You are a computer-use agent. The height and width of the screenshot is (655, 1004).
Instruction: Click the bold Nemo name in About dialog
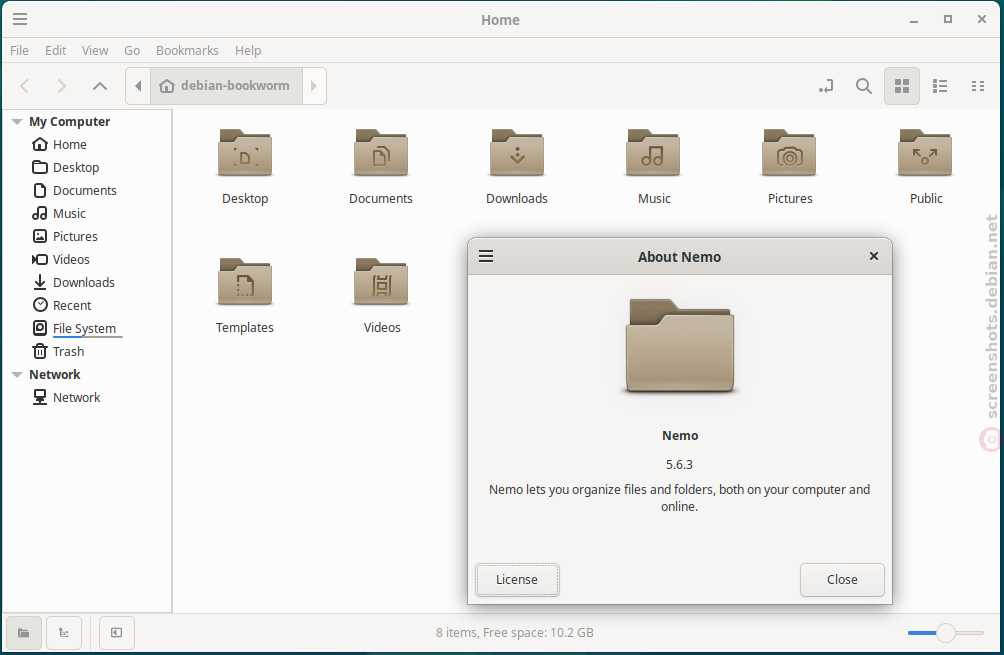[x=680, y=436]
